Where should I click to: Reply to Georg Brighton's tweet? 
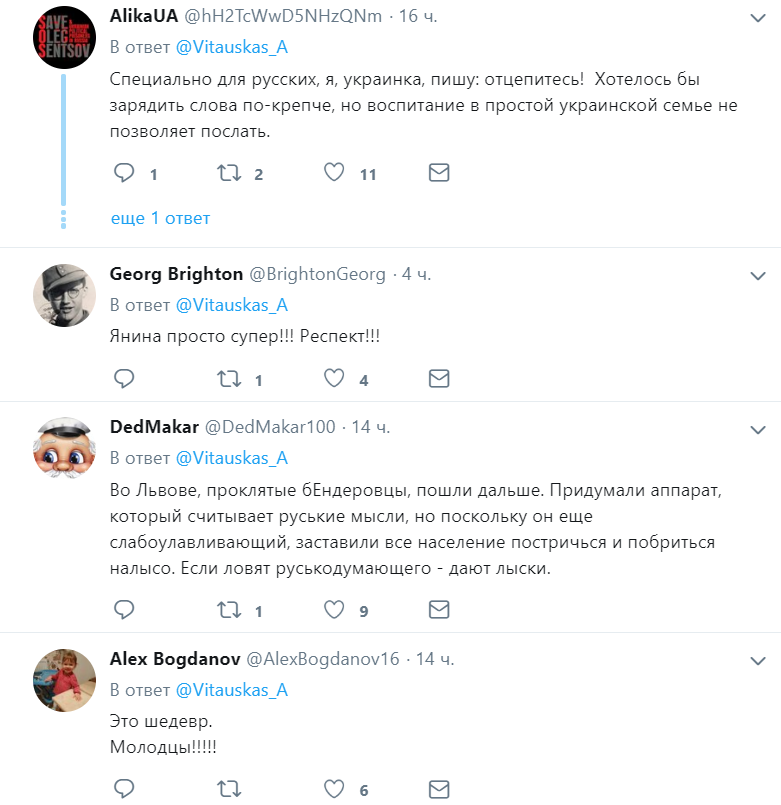pos(124,379)
